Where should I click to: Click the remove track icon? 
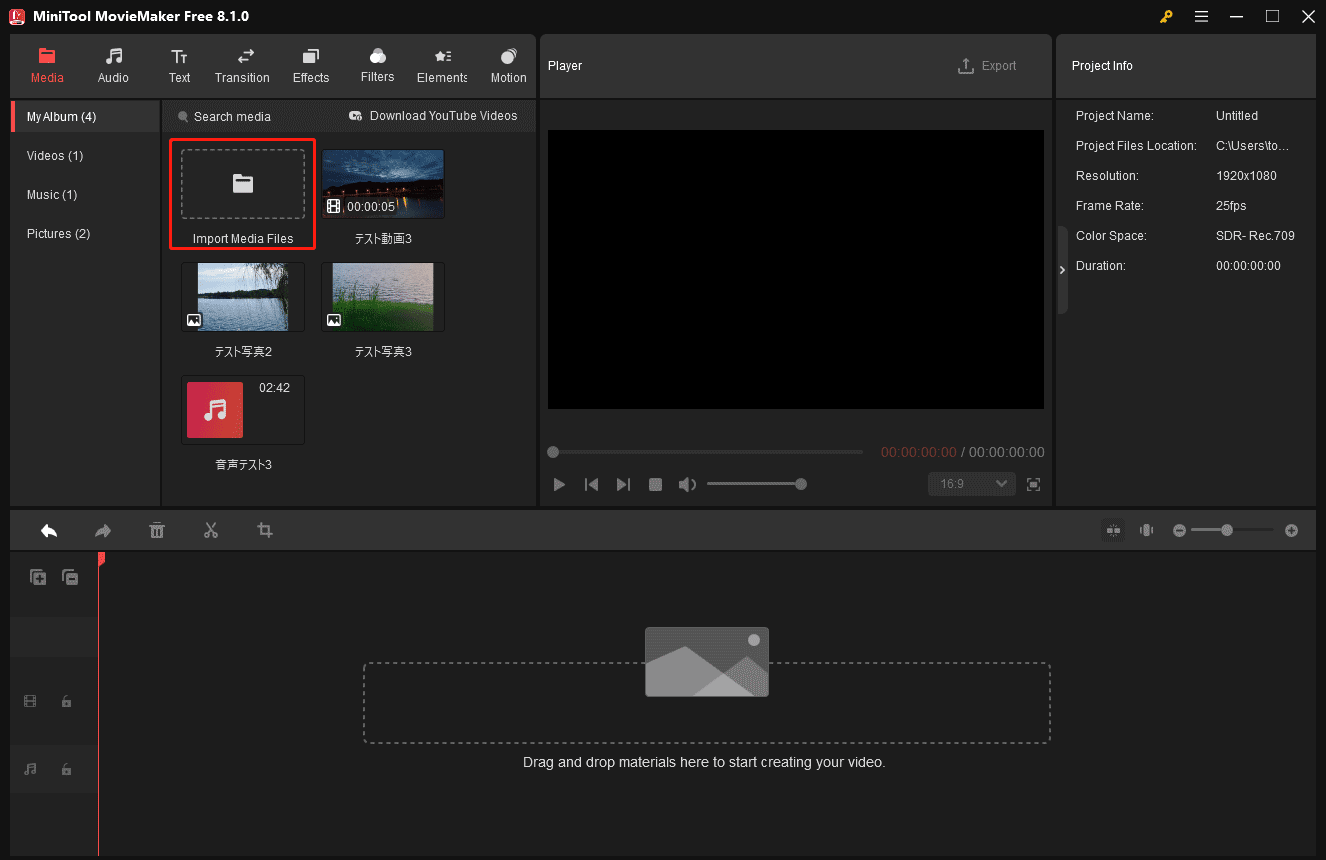click(70, 577)
